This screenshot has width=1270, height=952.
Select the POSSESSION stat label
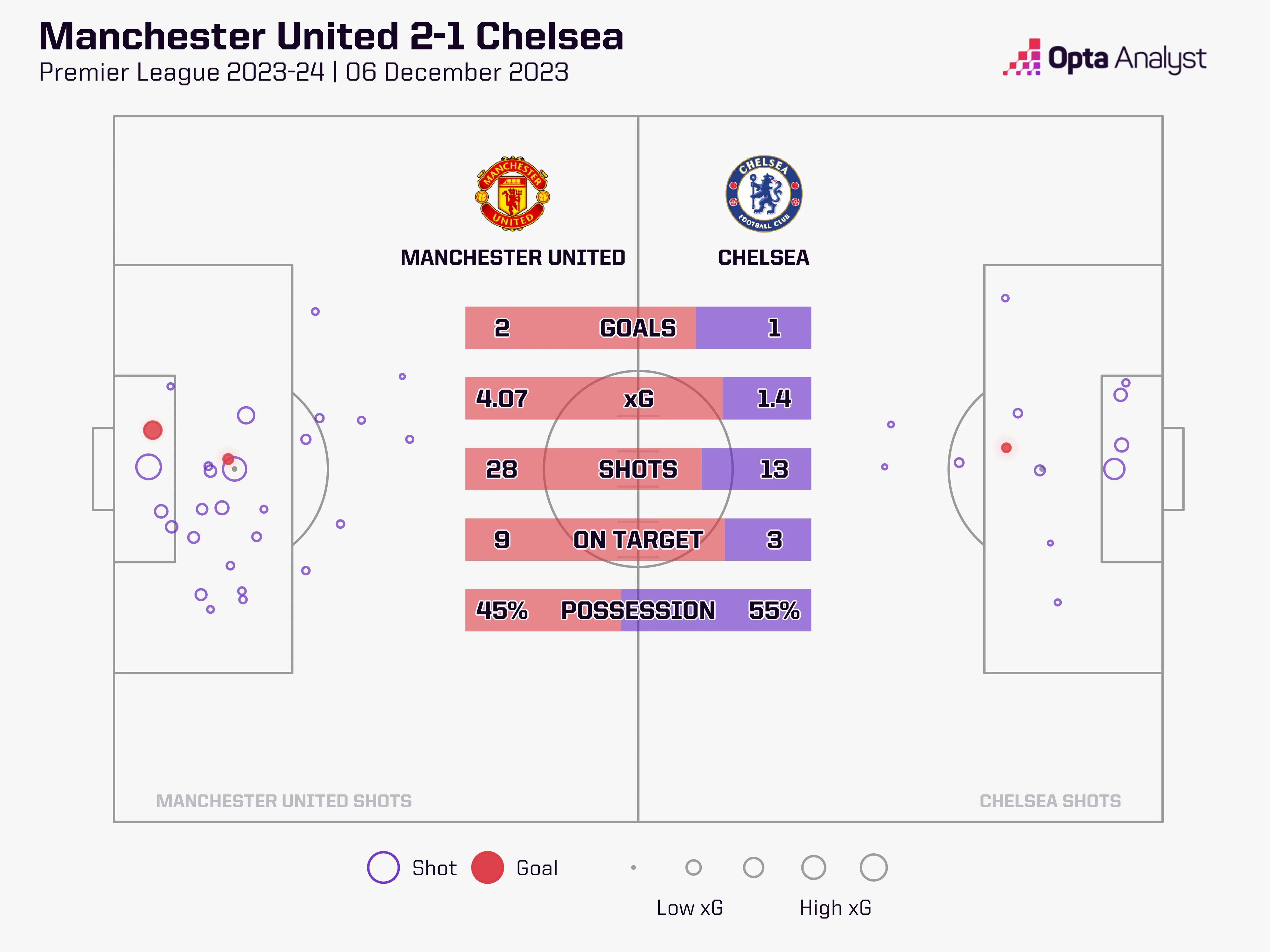(638, 611)
